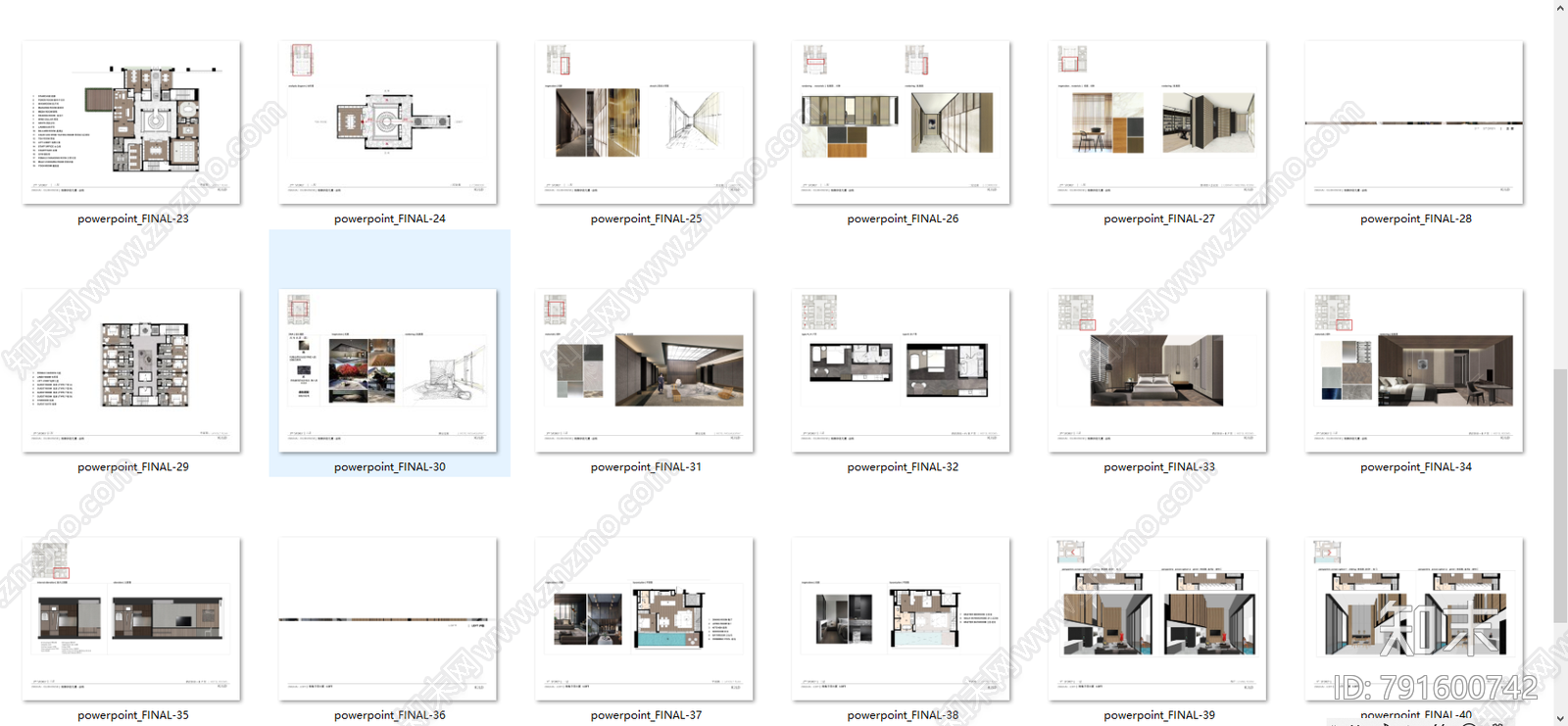This screenshot has width=1568, height=726.
Task: Select the powerpoint_FINAL-28 thumbnail
Action: coord(1414,122)
